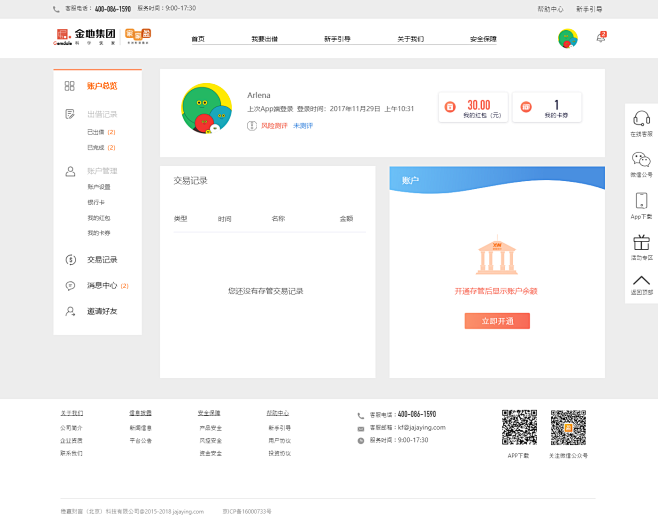Open 已出借 lending records in sidebar
This screenshot has height=529, width=658.
[x=96, y=132]
